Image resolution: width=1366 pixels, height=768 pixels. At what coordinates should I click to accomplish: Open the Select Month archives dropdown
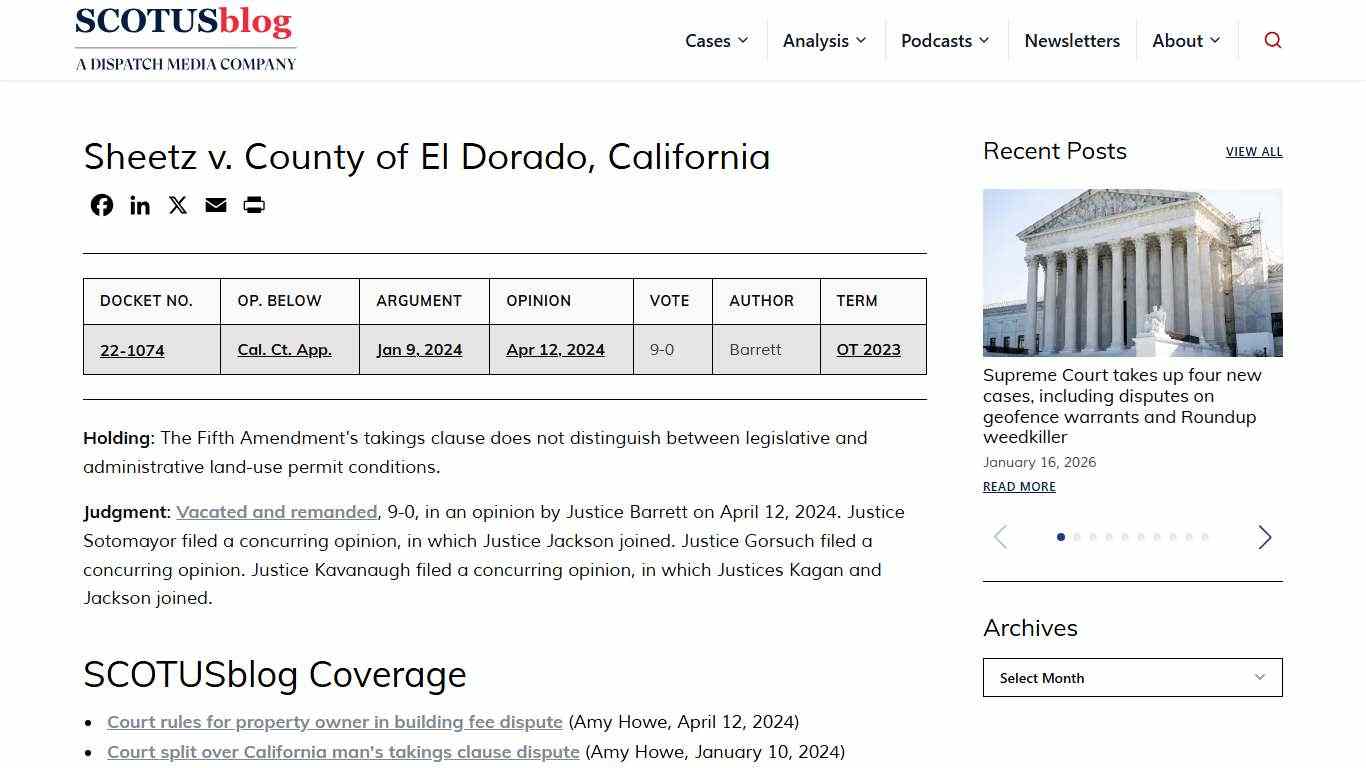coord(1132,677)
